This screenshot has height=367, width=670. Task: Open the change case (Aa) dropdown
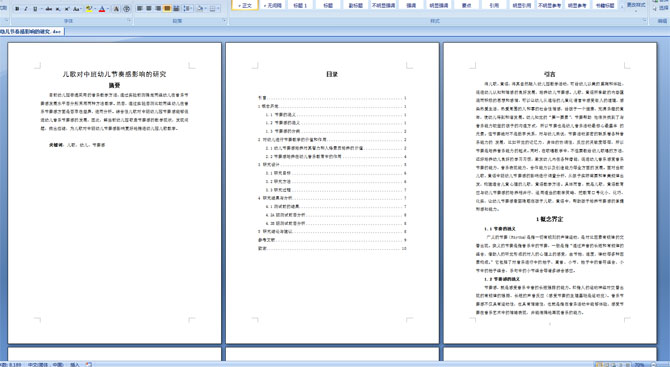coord(77,9)
